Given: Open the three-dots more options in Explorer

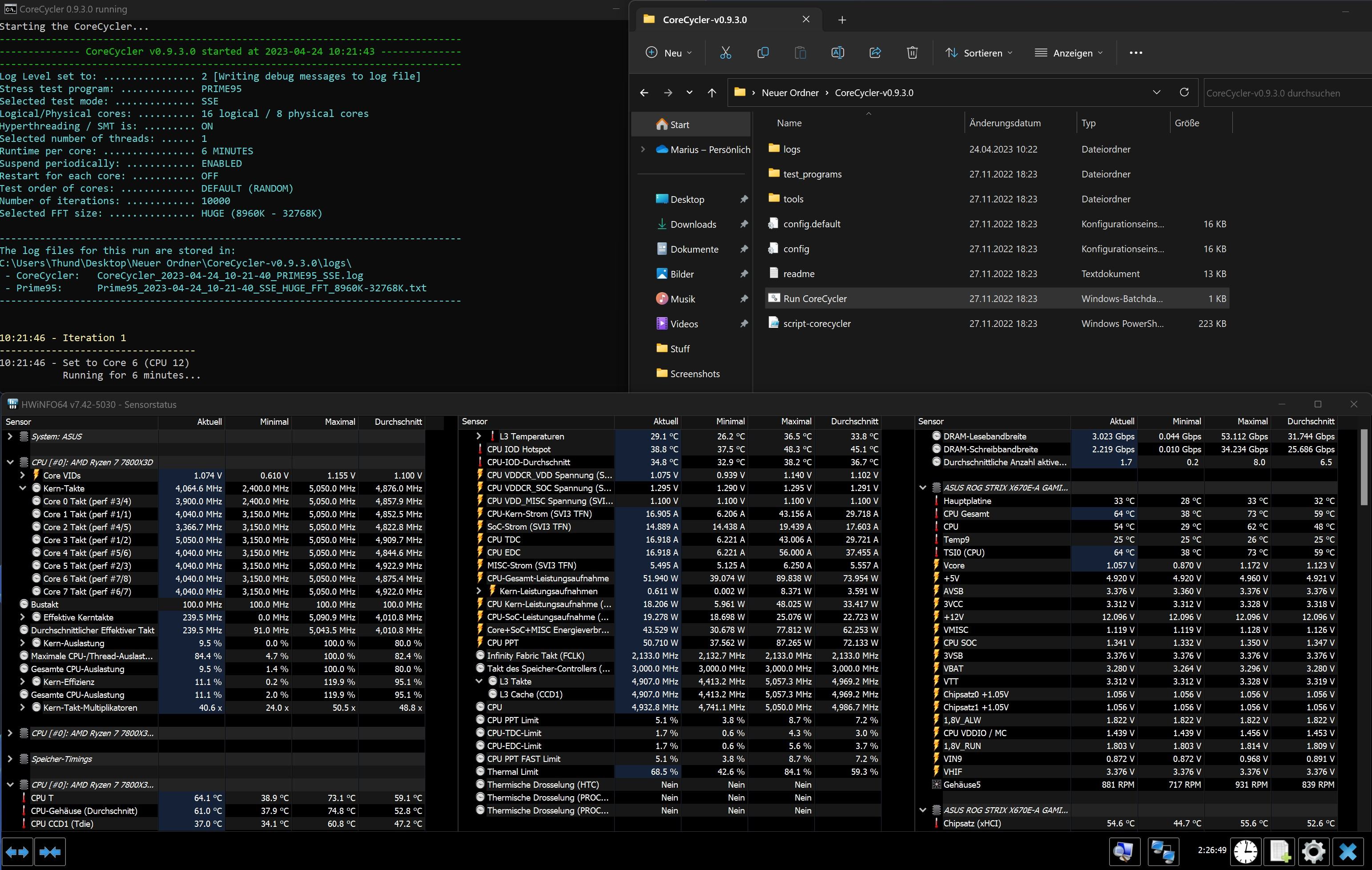Looking at the screenshot, I should tap(1135, 52).
